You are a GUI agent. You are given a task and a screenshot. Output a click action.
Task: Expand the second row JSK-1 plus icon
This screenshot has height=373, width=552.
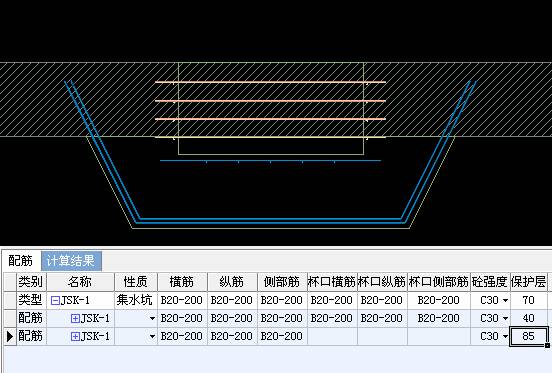pyautogui.click(x=75, y=318)
